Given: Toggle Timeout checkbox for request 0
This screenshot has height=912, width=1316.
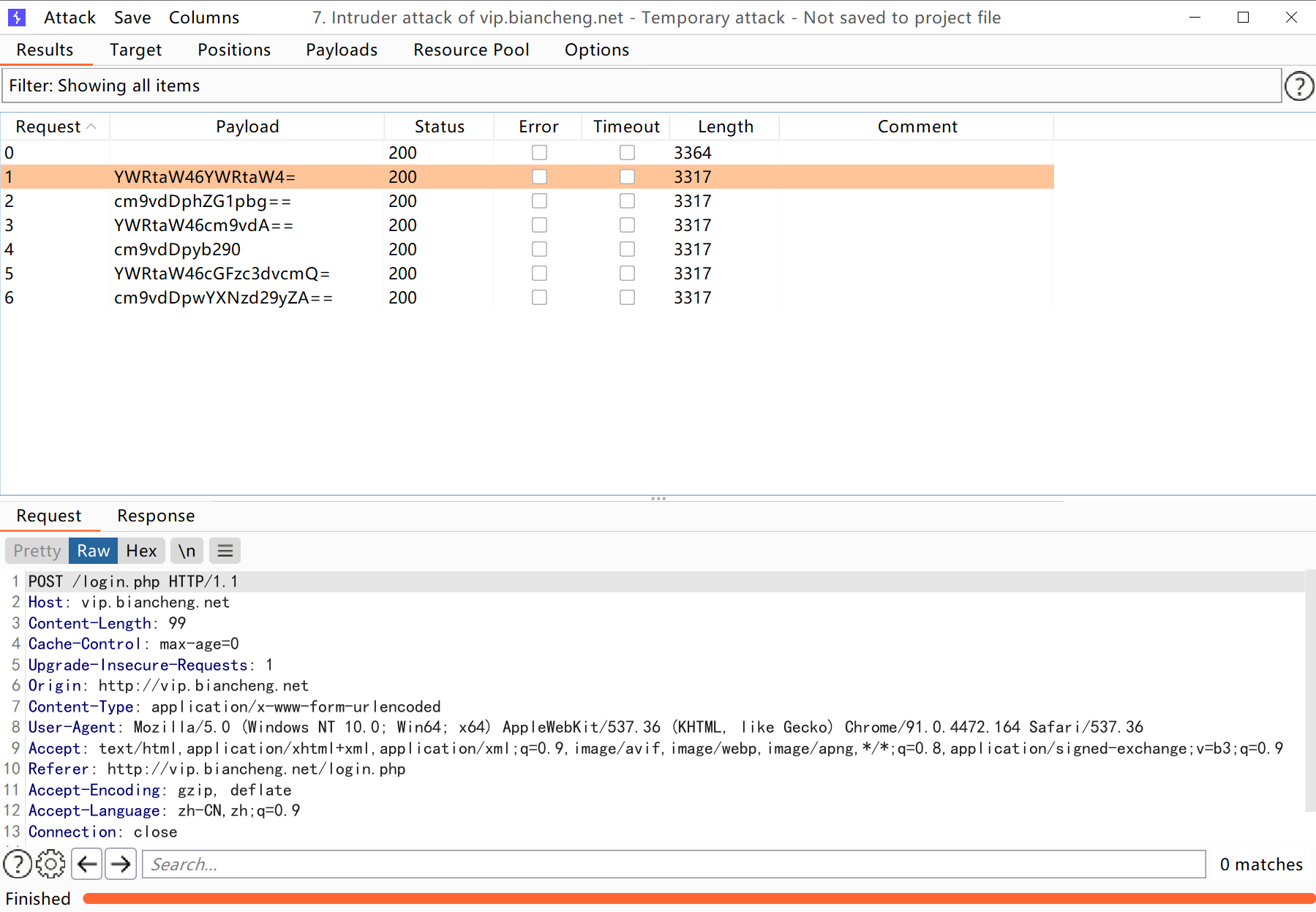Looking at the screenshot, I should (x=627, y=152).
